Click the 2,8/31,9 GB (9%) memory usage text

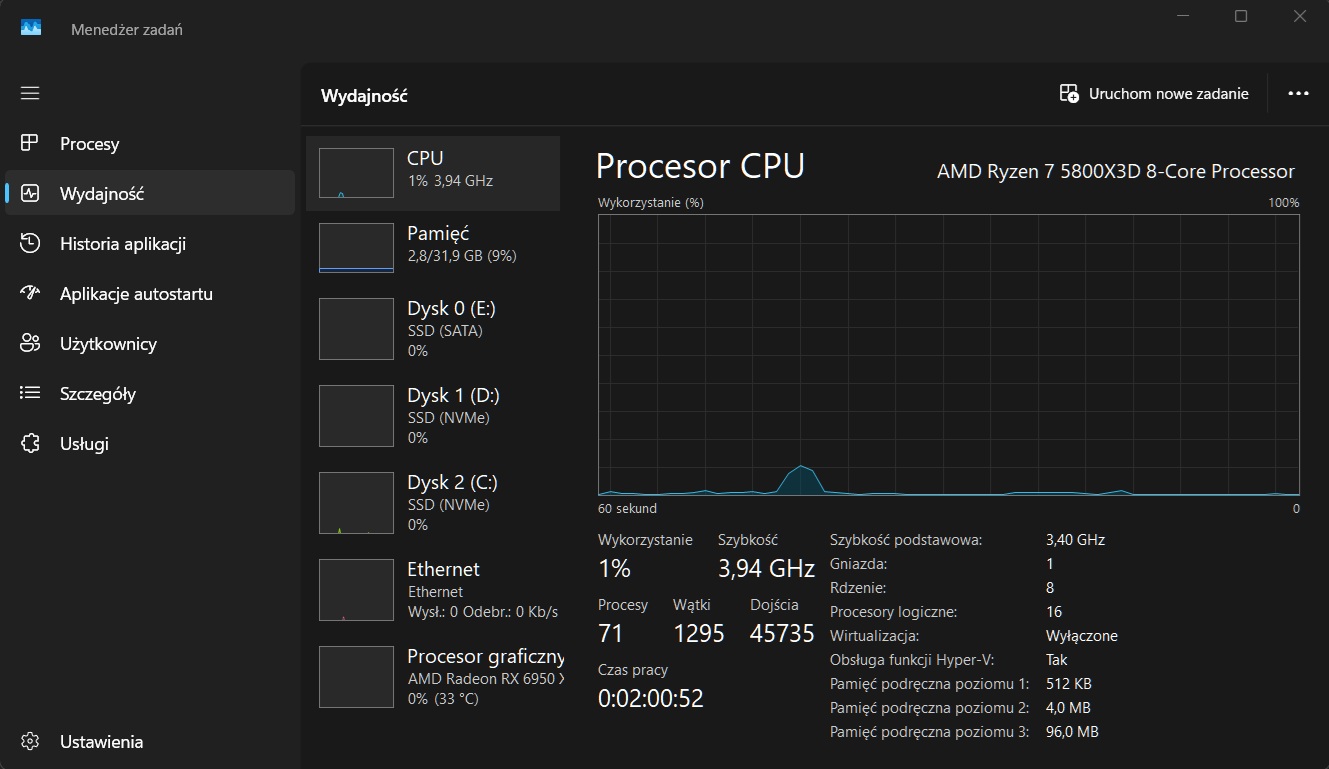462,256
